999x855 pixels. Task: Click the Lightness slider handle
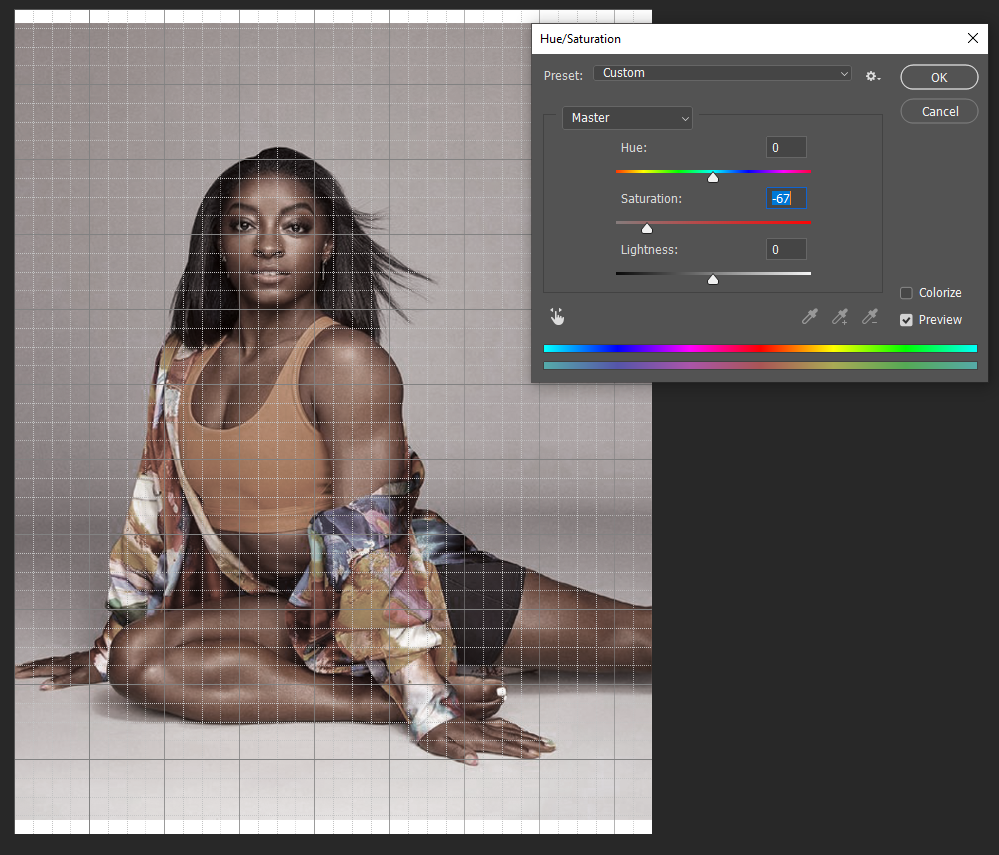tap(713, 279)
